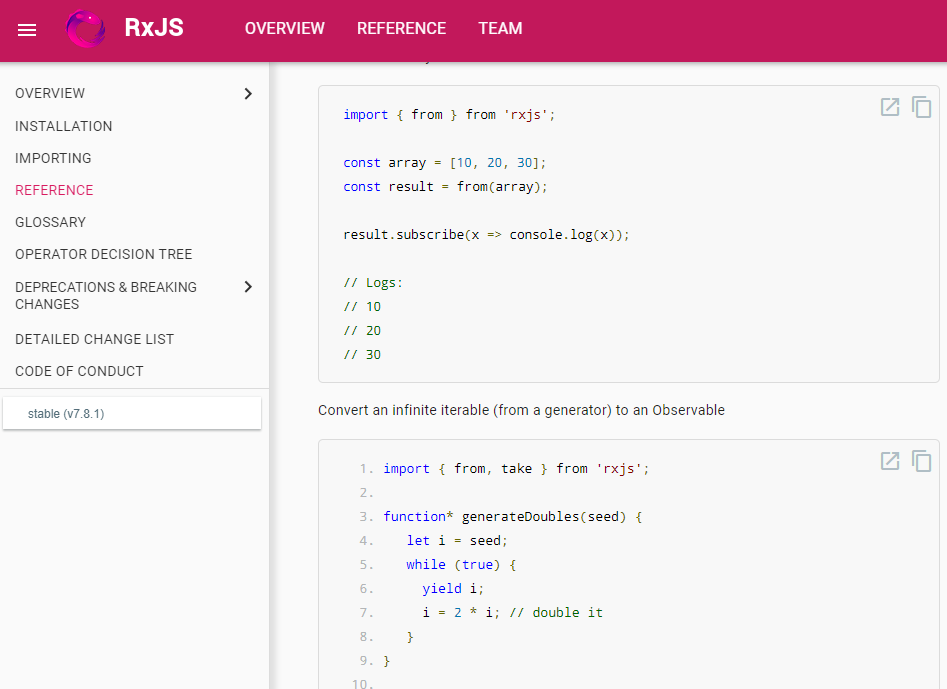947x689 pixels.
Task: Open generator code example in StackBlitz
Action: pyautogui.click(x=889, y=461)
